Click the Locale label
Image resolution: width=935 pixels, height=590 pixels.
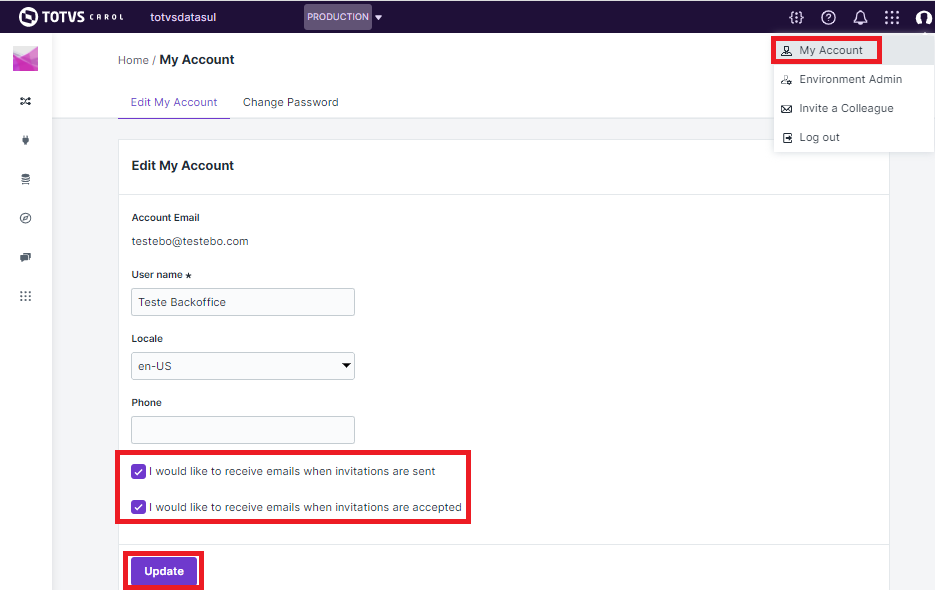pyautogui.click(x=147, y=339)
